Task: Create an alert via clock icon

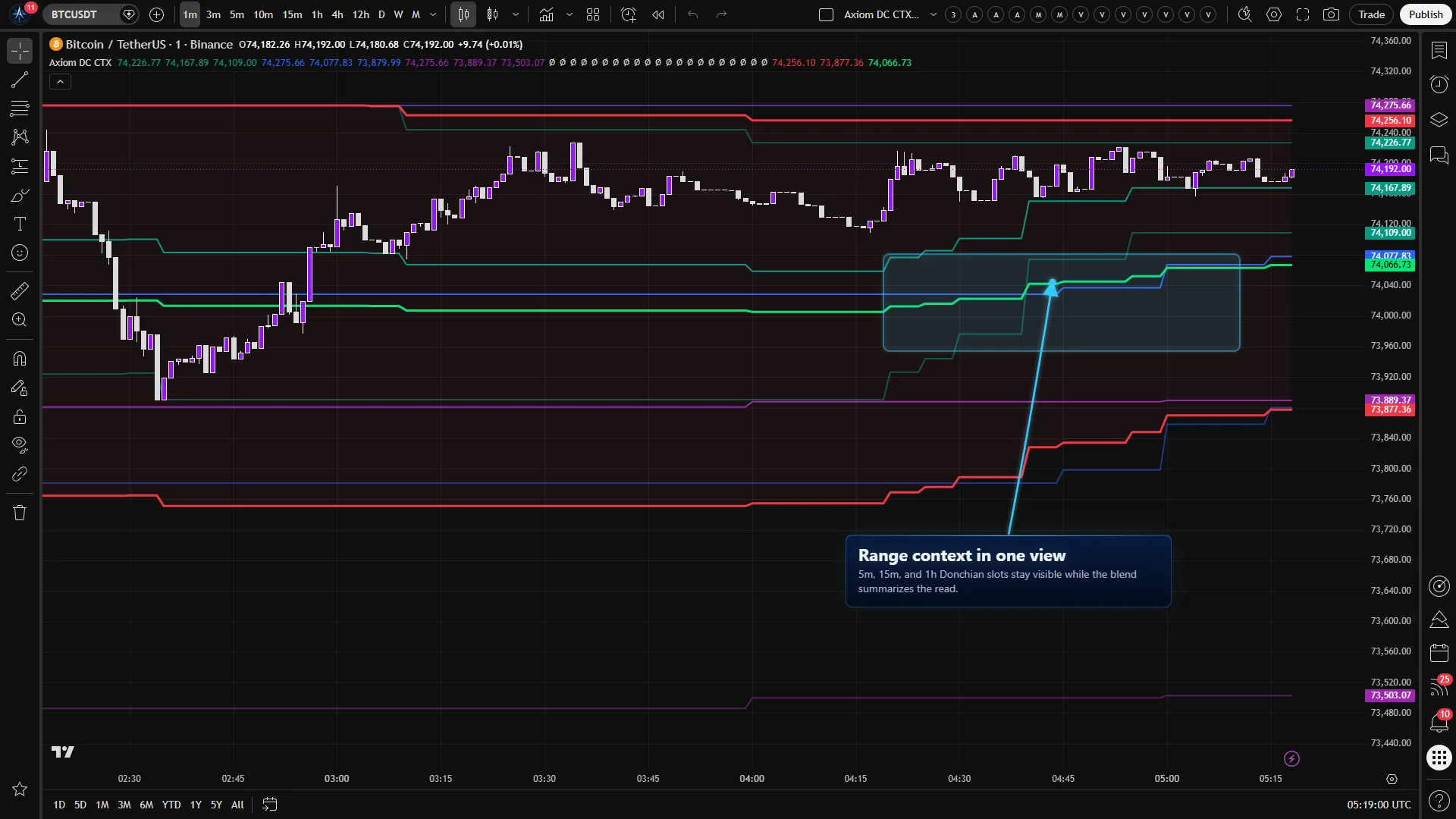Action: coord(628,14)
